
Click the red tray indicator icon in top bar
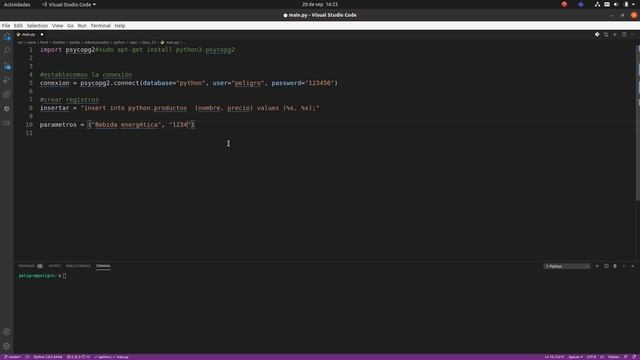tap(564, 4)
